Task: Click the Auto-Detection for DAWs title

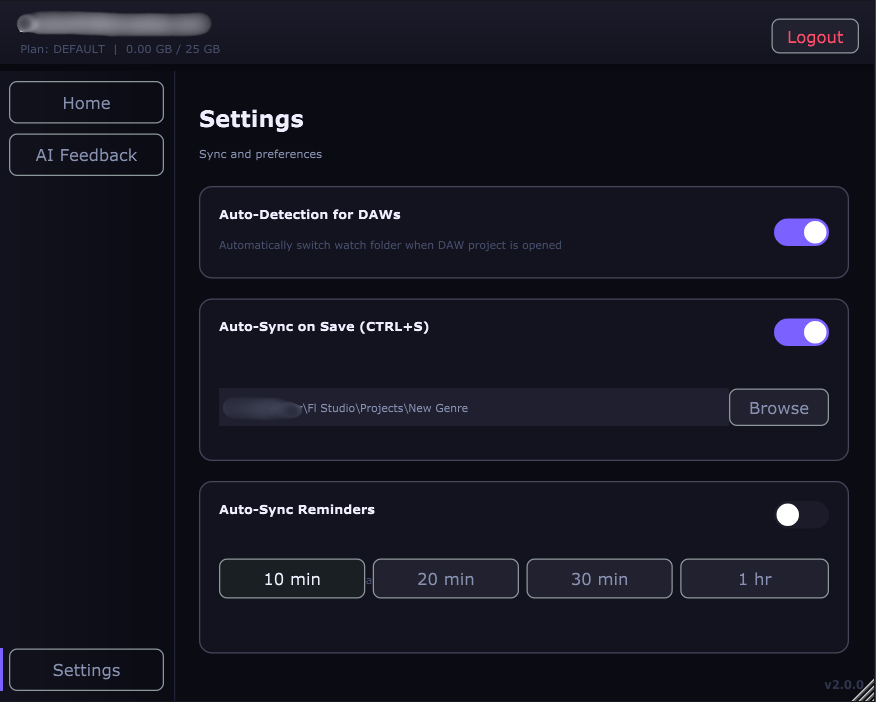Action: click(309, 214)
